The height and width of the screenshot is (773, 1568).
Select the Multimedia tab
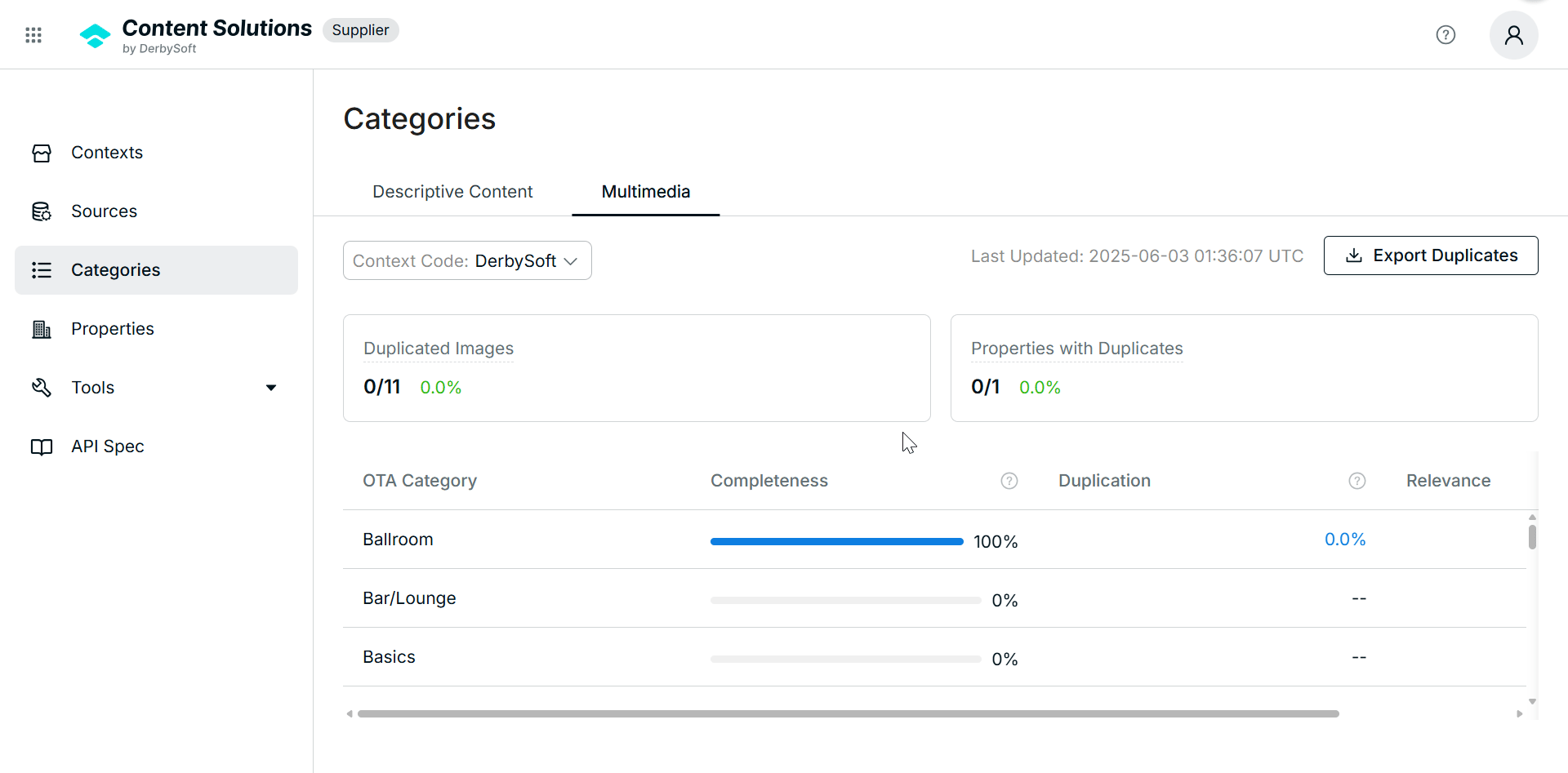coord(646,192)
